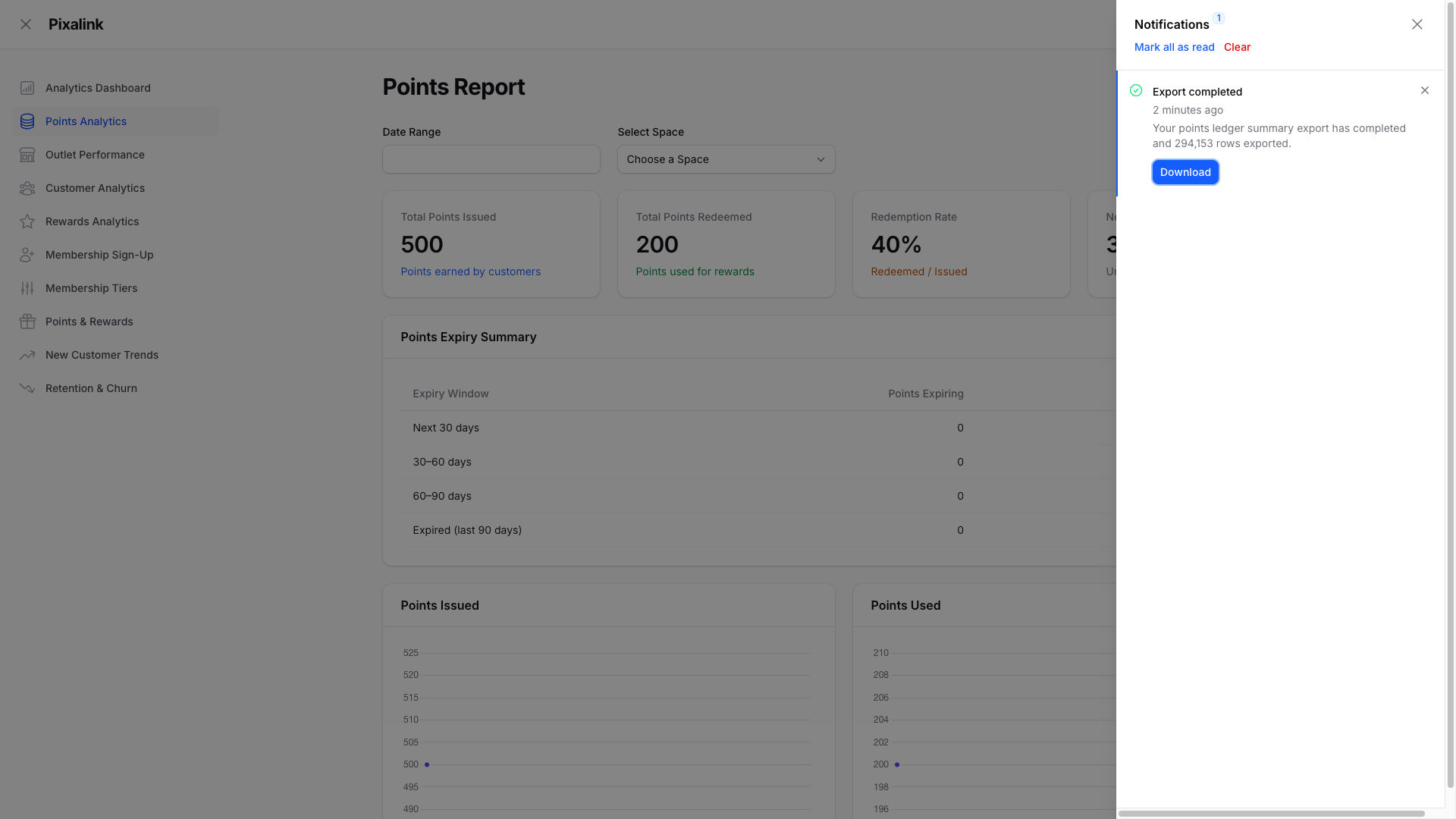Viewport: 1456px width, 819px height.
Task: Click the Redemption Rate value 40%
Action: coord(896,244)
